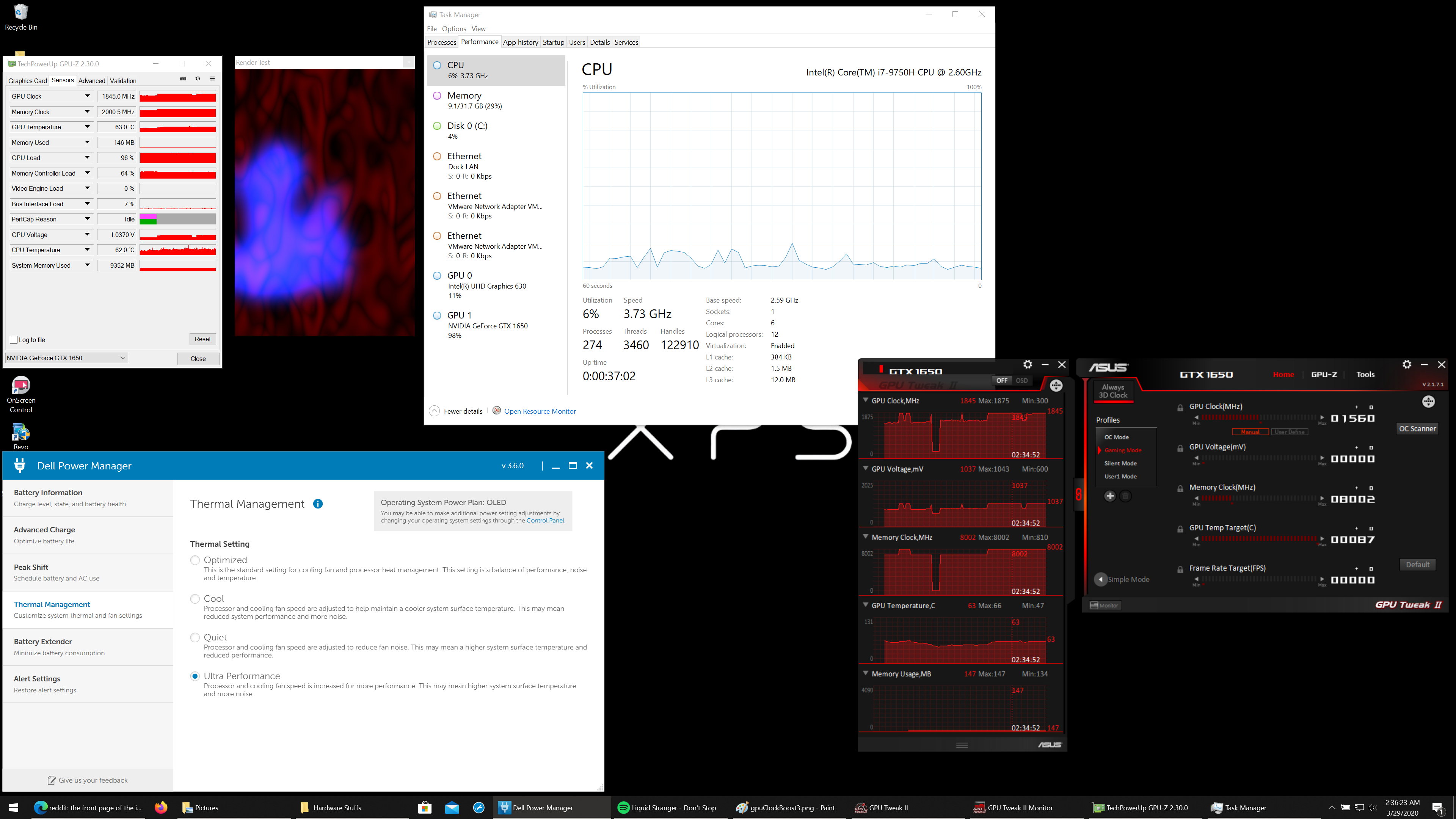
Task: Enable Log to file in GPU-Z
Action: click(x=13, y=339)
